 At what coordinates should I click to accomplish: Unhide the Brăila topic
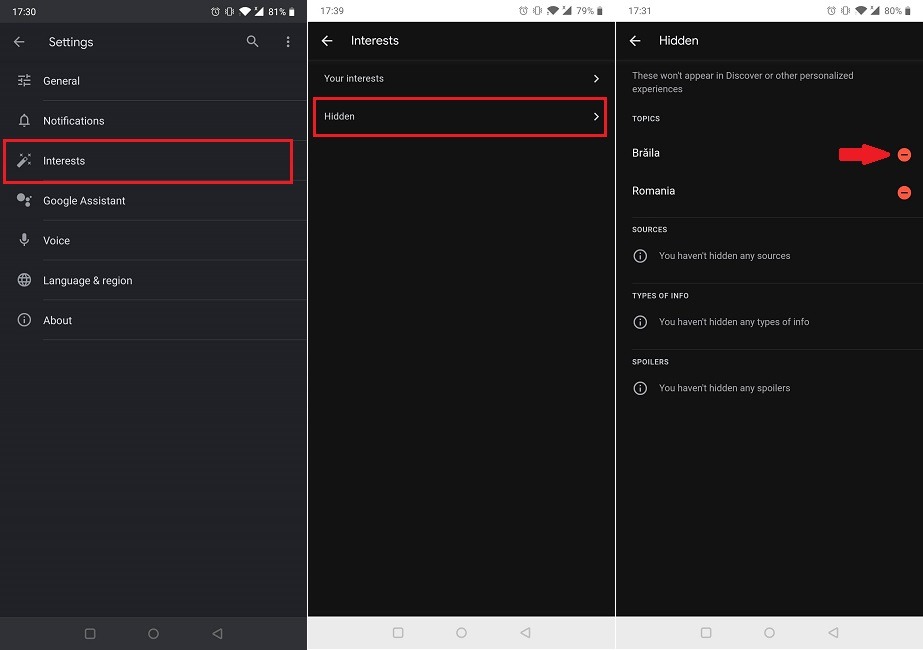click(905, 154)
